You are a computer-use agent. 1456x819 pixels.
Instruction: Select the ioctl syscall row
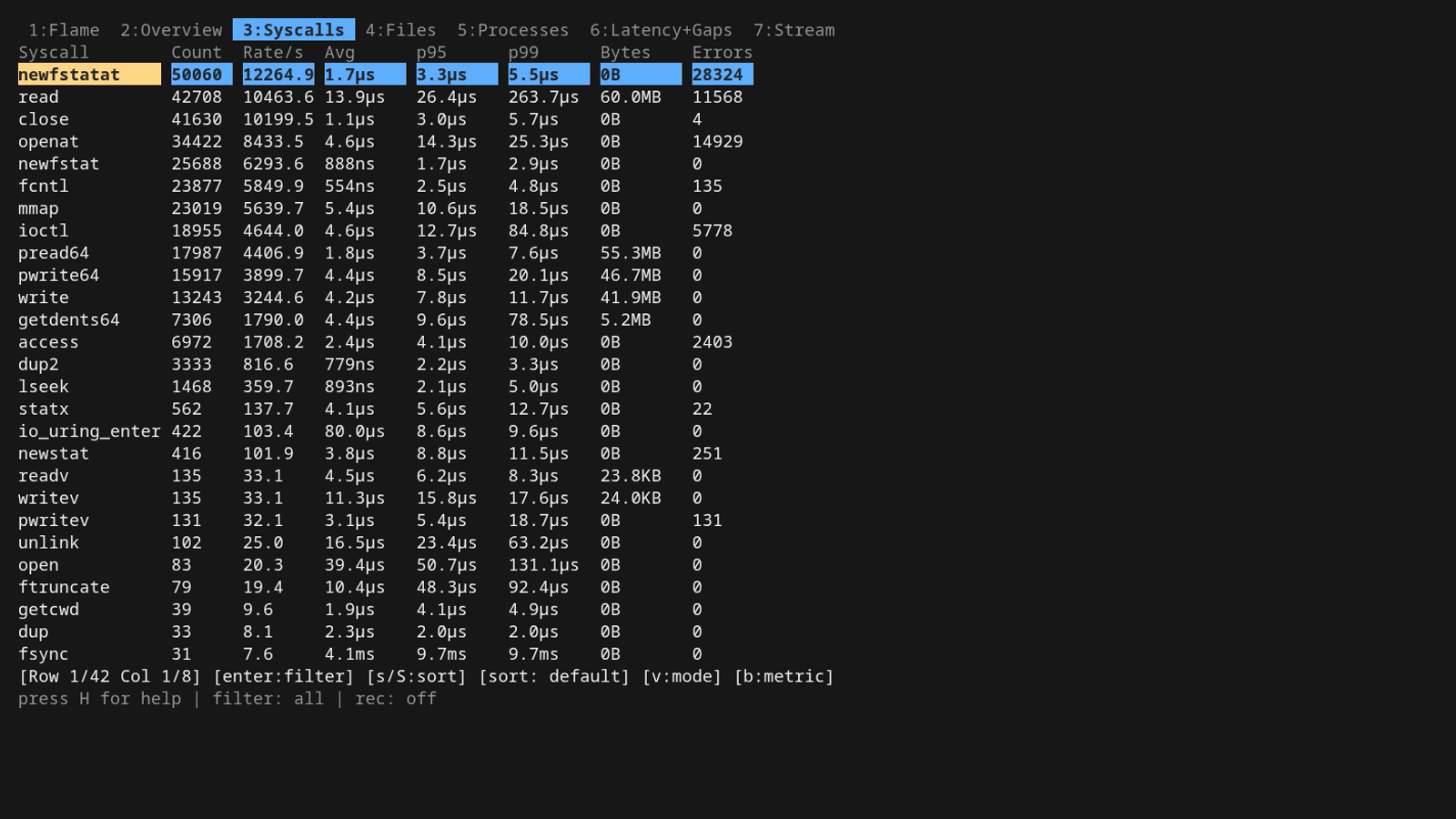(386, 231)
